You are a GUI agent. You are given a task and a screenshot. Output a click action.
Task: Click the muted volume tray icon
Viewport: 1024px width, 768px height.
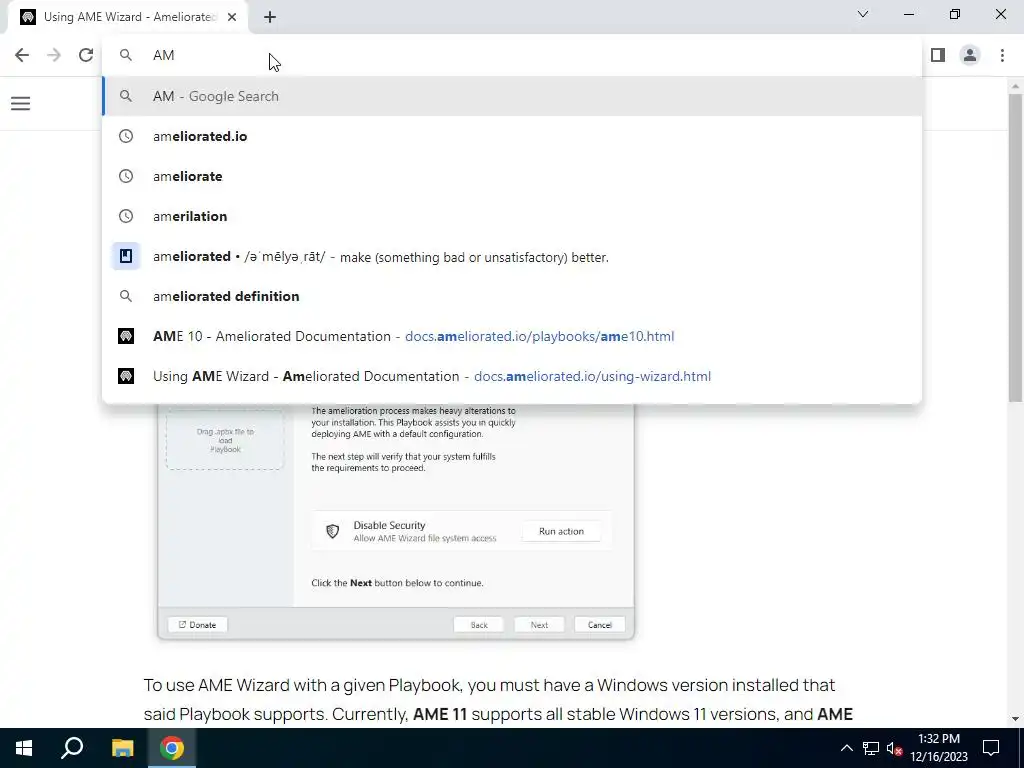(x=895, y=748)
